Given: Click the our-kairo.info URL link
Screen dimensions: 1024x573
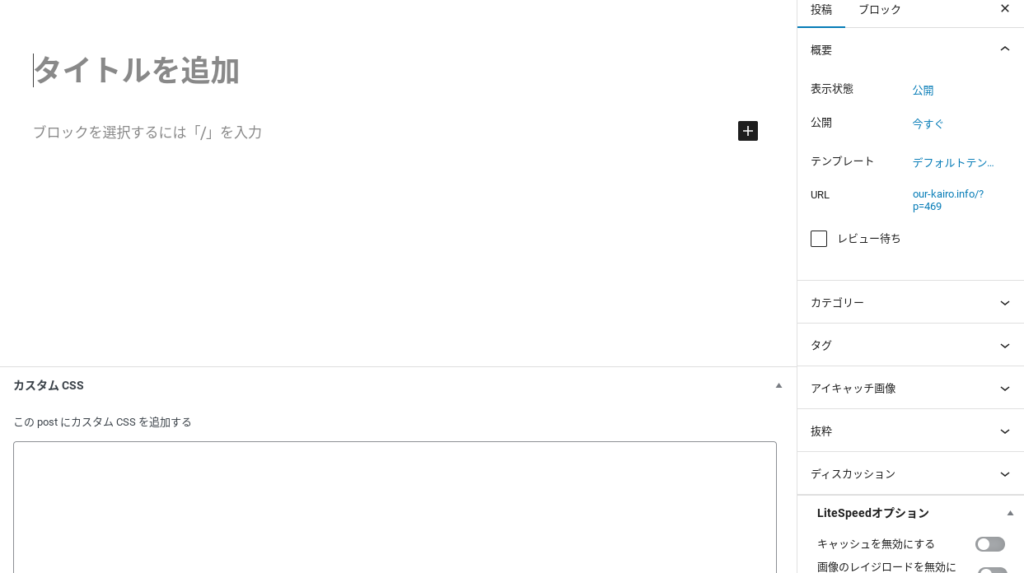Looking at the screenshot, I should pos(948,200).
